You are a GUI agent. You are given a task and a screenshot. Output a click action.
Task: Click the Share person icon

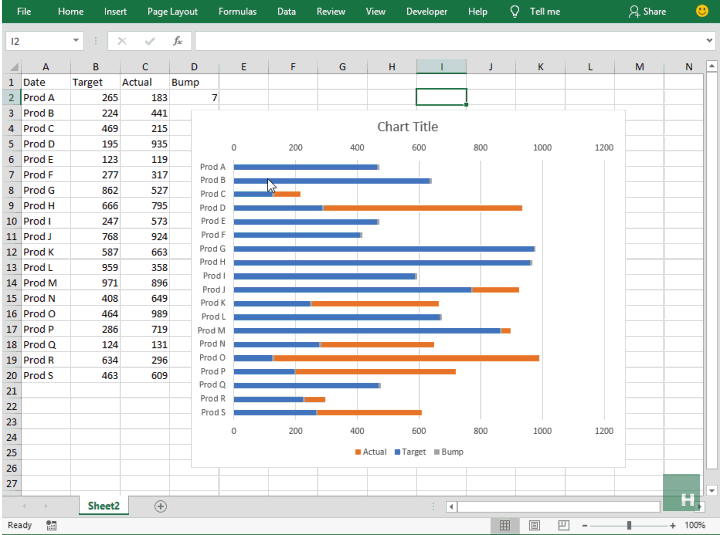pyautogui.click(x=634, y=11)
